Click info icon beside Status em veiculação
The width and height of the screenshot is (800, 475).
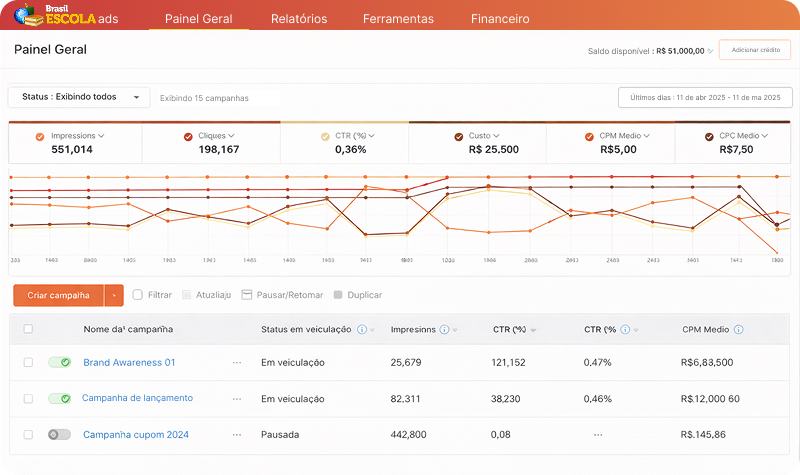coord(361,329)
